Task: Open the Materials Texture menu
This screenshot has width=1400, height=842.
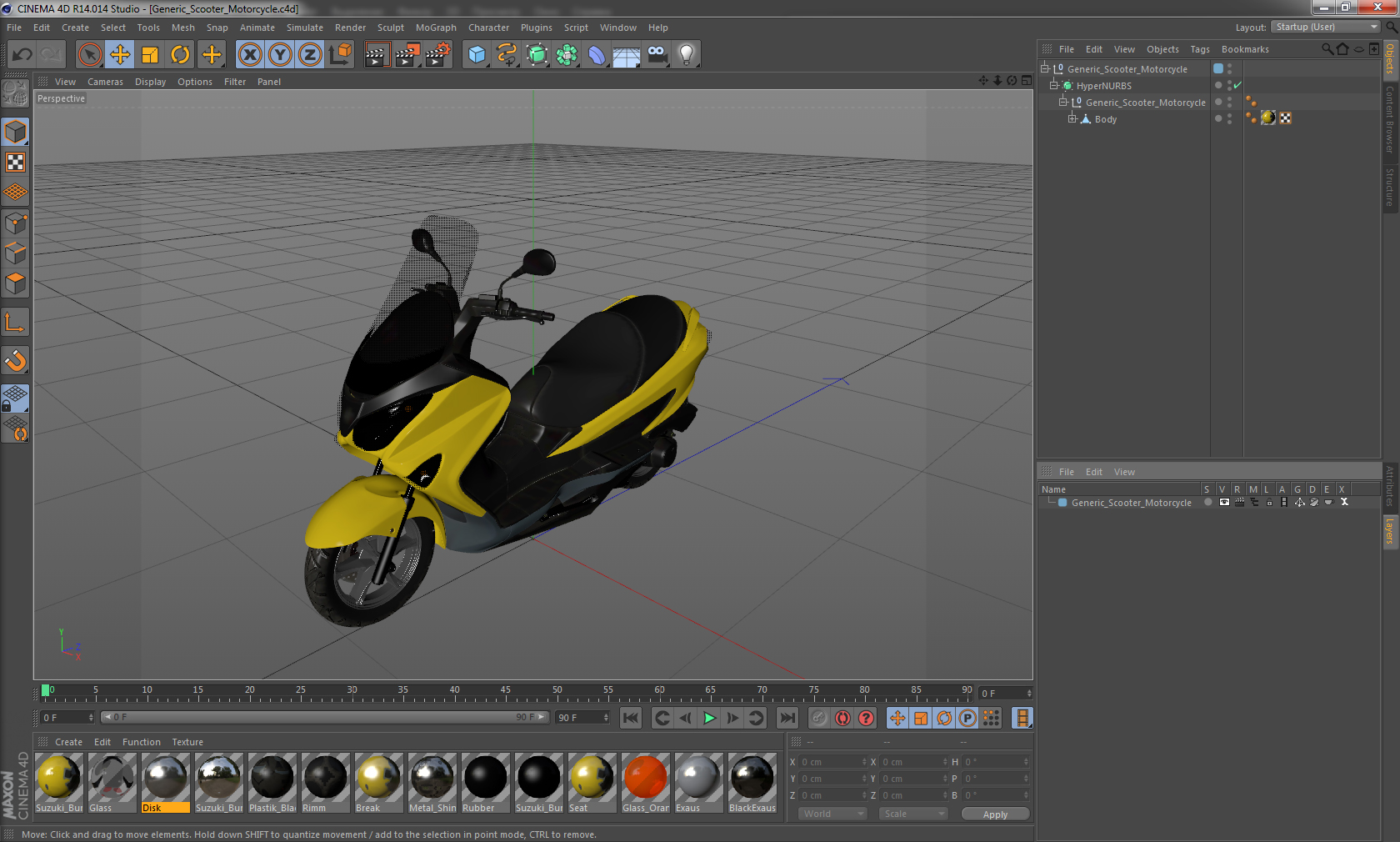Action: 187,742
